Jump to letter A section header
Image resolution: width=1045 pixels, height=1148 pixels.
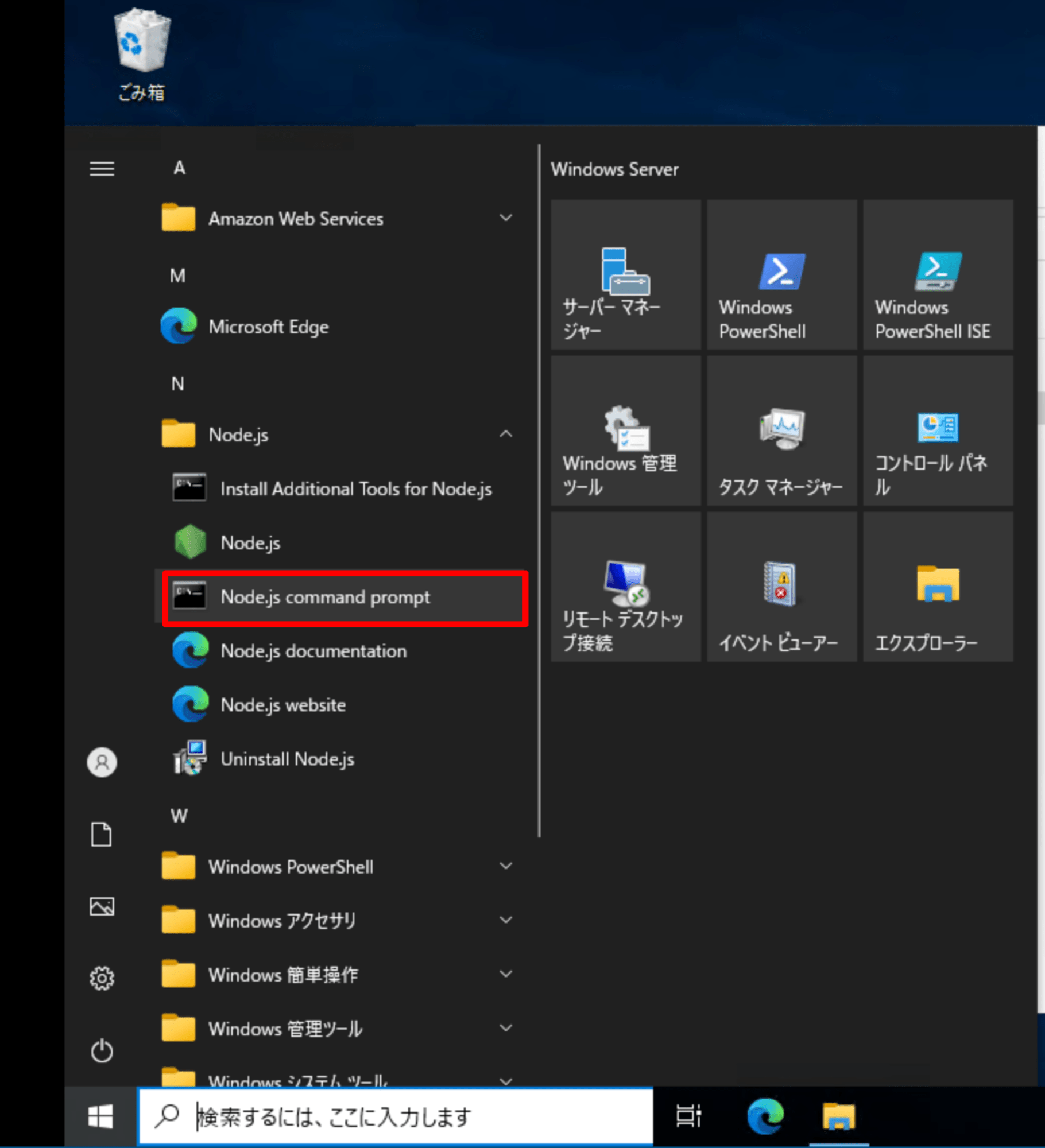(x=179, y=168)
